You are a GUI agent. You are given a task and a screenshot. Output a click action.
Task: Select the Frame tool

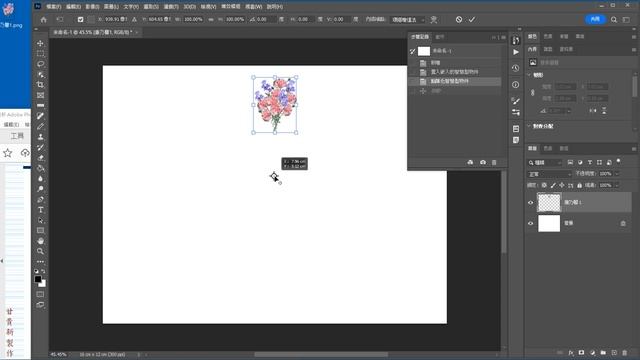point(40,95)
